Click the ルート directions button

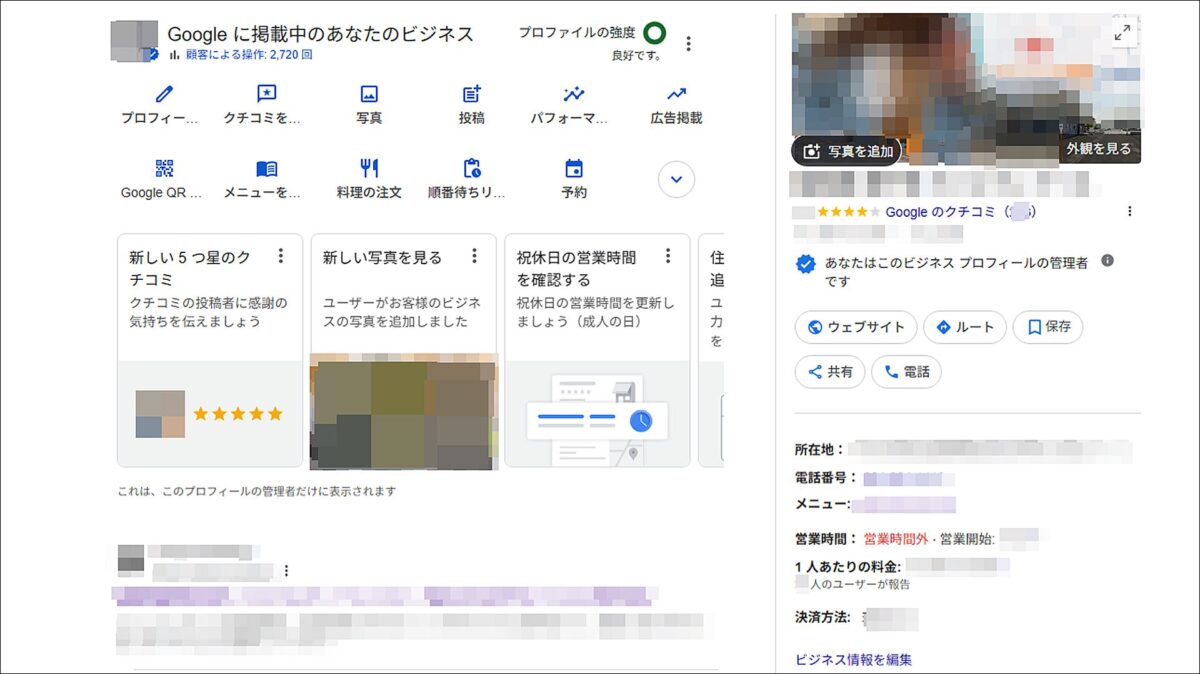[x=964, y=327]
